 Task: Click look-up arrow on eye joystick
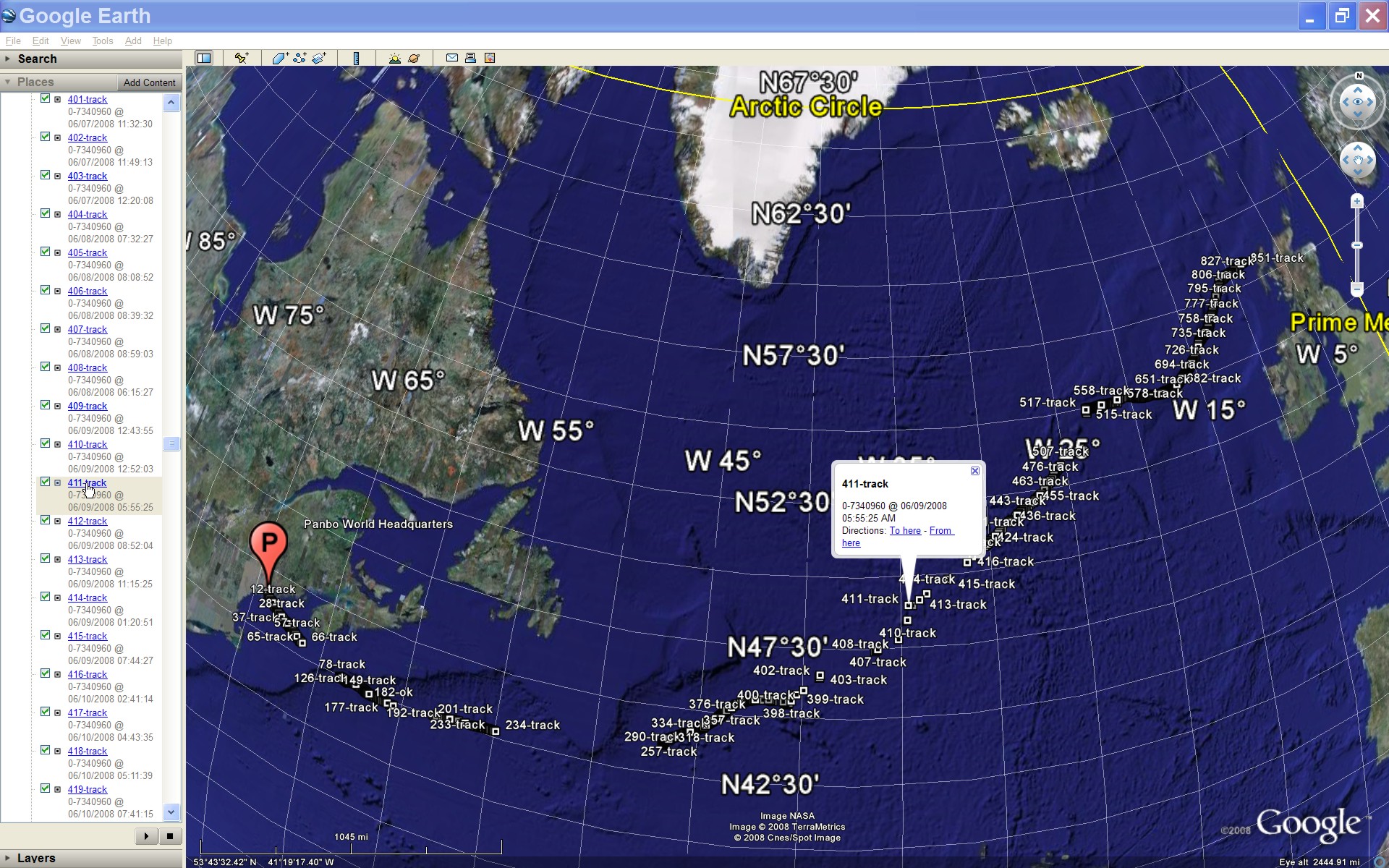tap(1358, 90)
